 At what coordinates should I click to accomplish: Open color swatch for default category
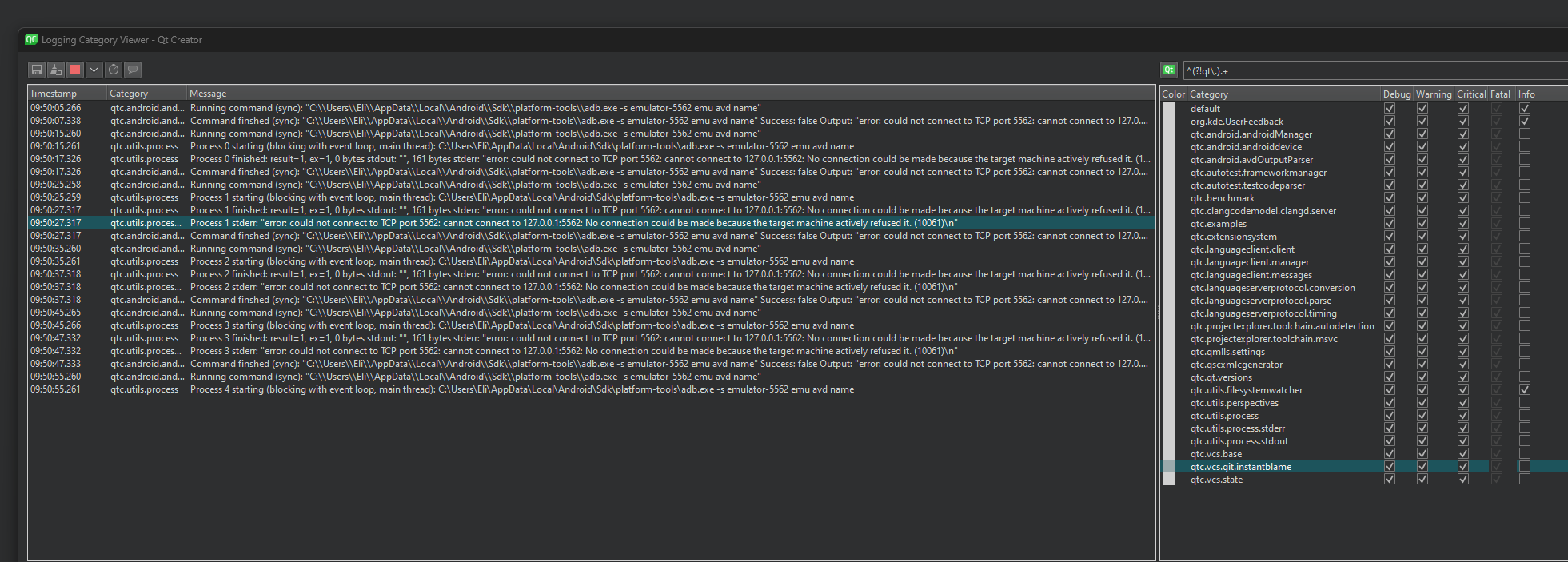(1169, 109)
